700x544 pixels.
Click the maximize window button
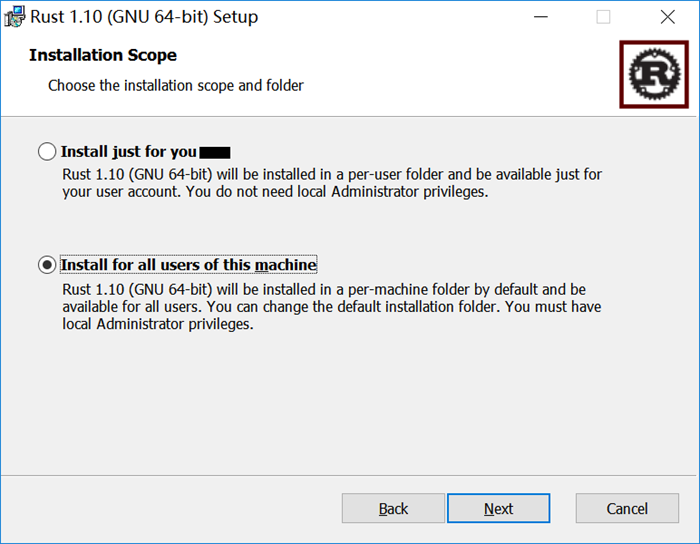pos(603,17)
